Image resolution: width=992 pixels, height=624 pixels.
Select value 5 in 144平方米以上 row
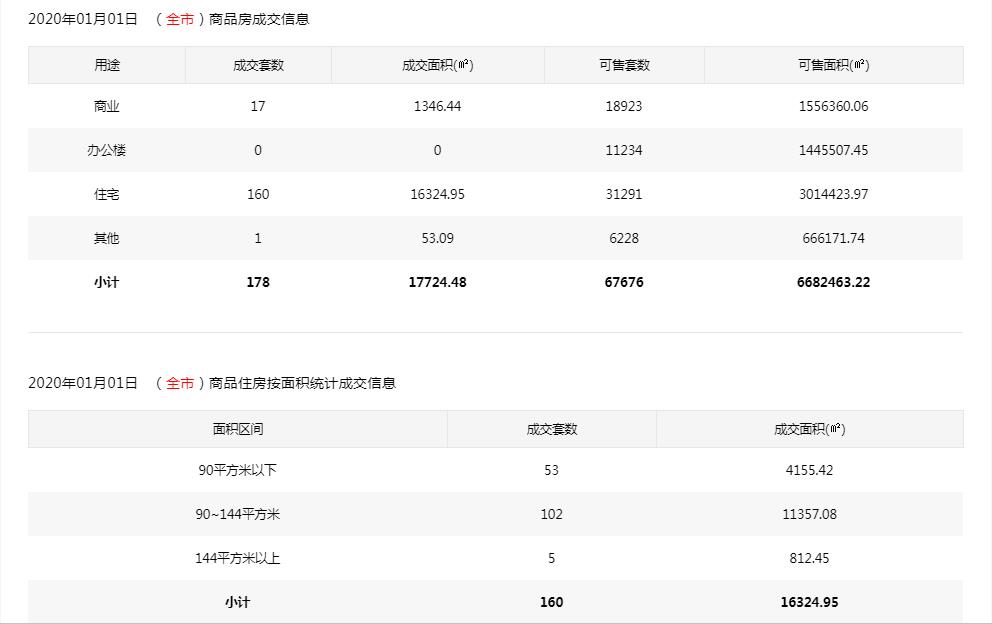552,558
